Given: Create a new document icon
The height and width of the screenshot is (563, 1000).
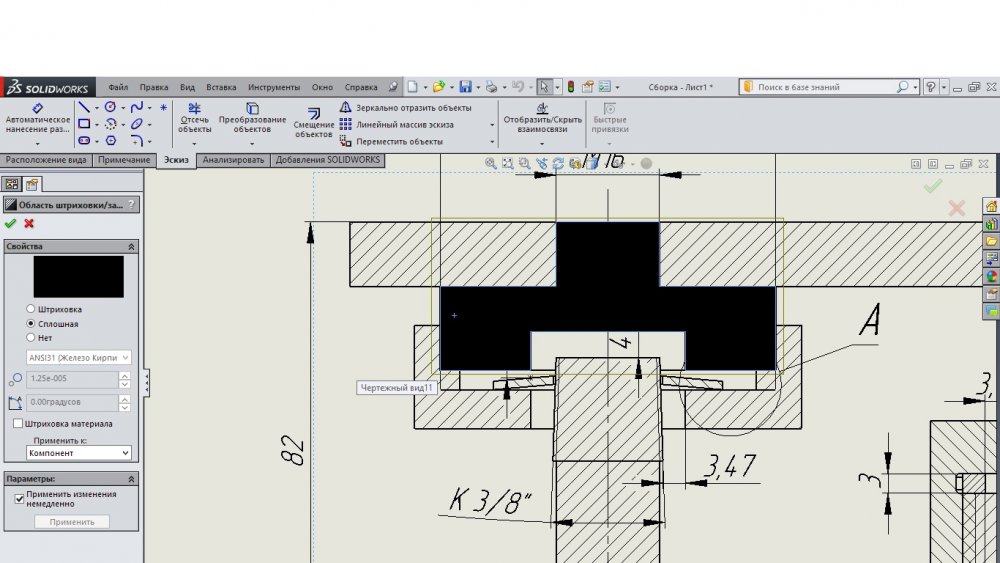Looking at the screenshot, I should coord(413,87).
